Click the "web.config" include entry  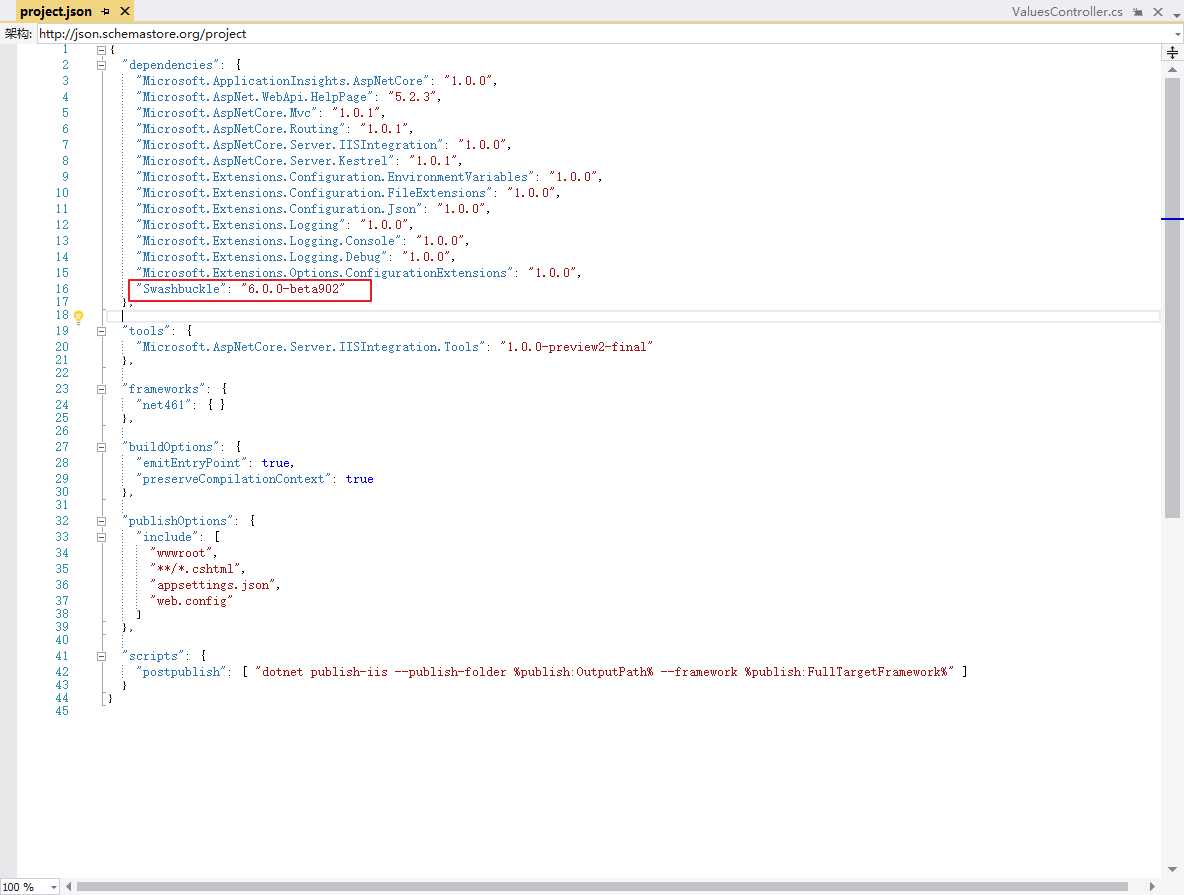(192, 600)
